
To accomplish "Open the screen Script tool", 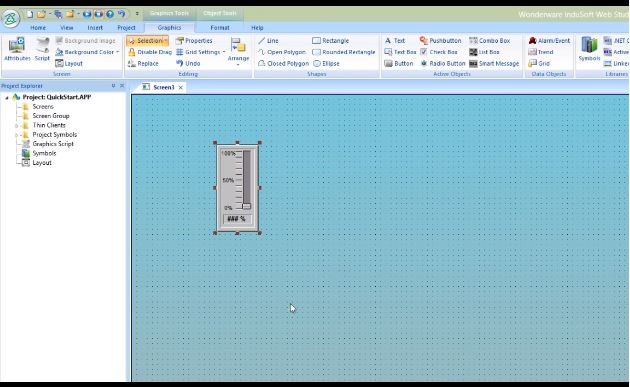I will (x=42, y=49).
